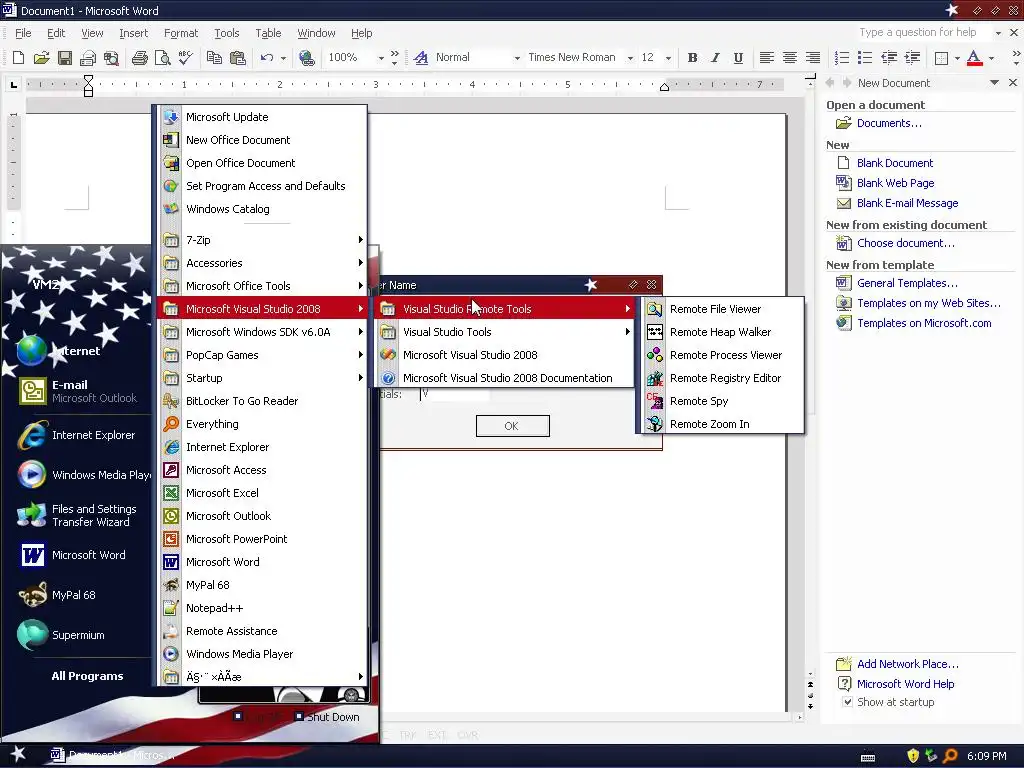Click the right indent marker on ruler
1024x768 pixels.
pyautogui.click(x=664, y=88)
